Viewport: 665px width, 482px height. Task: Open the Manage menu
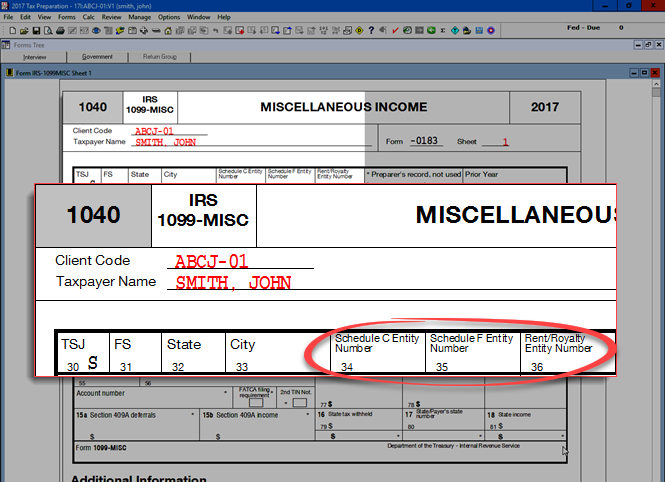(140, 17)
